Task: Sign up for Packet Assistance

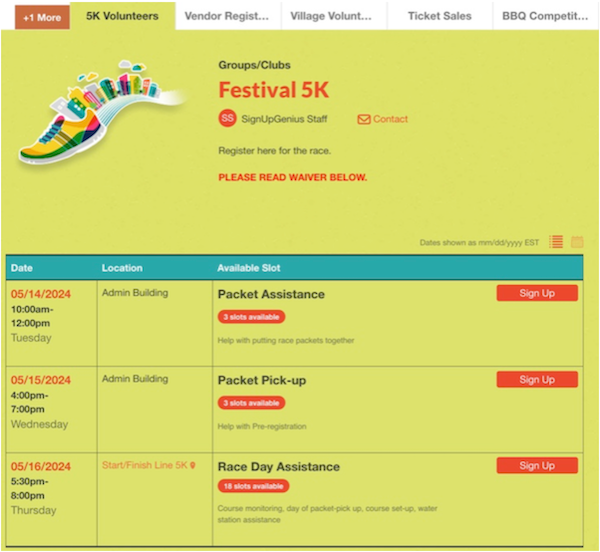Action: (x=537, y=293)
